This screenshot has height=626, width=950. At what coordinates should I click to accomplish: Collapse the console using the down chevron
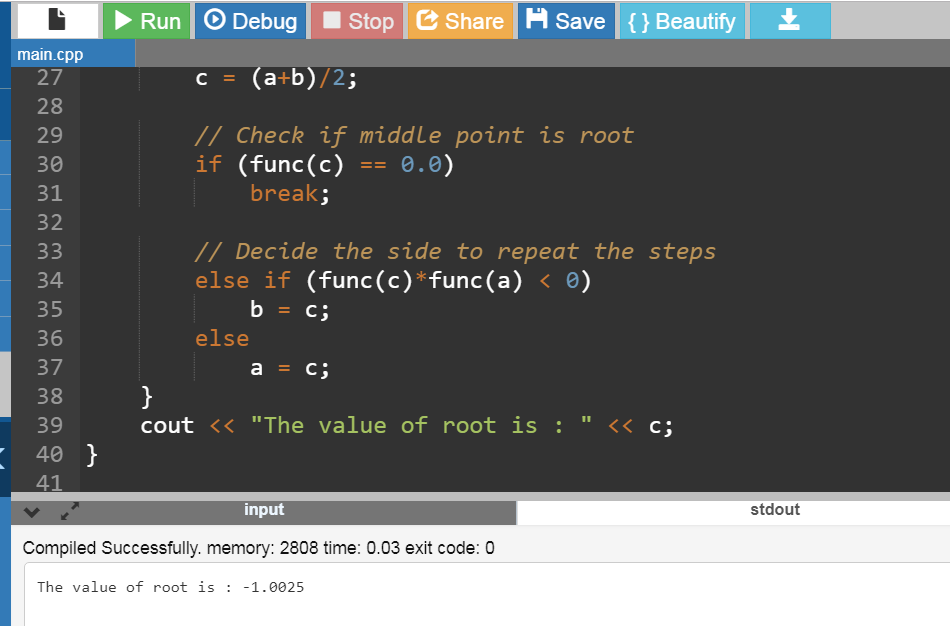pyautogui.click(x=31, y=511)
